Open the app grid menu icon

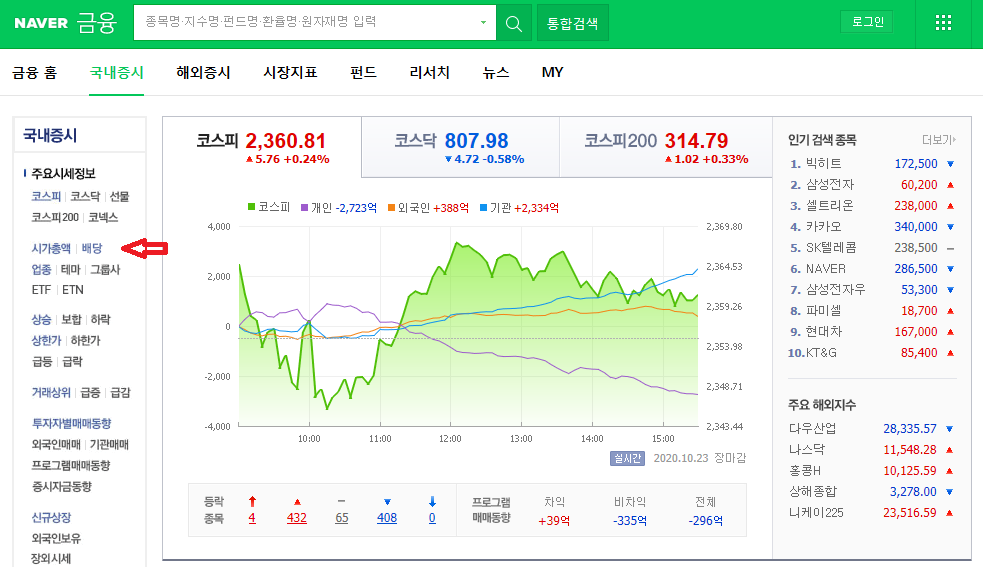coord(943,23)
